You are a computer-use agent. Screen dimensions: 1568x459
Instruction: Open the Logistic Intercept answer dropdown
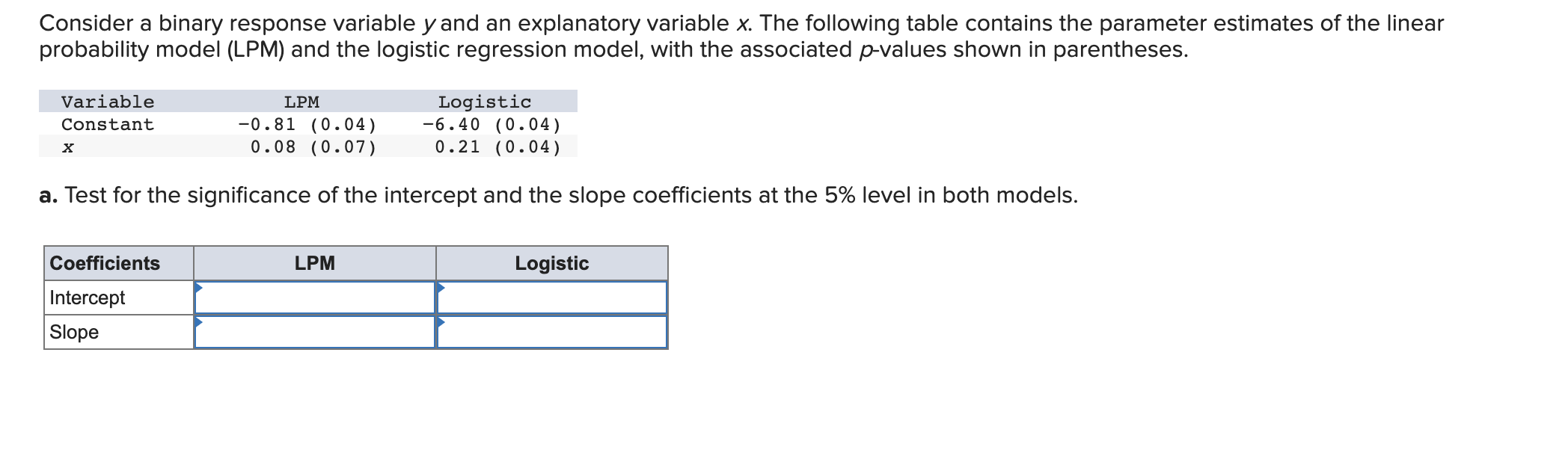point(551,297)
